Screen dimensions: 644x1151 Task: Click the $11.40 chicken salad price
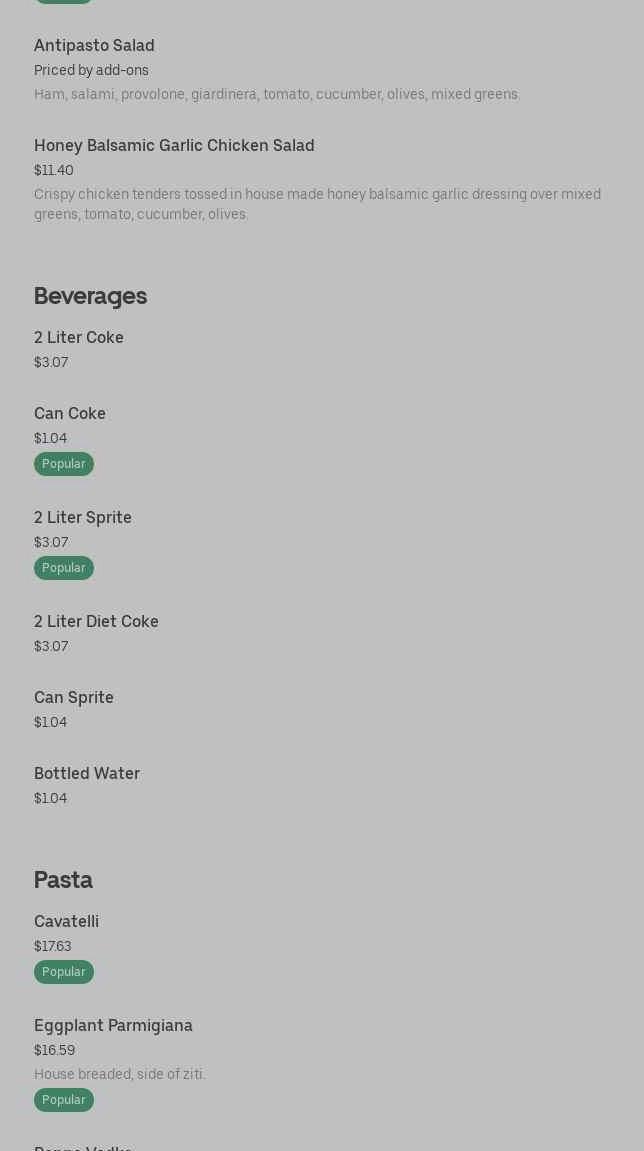tap(54, 171)
